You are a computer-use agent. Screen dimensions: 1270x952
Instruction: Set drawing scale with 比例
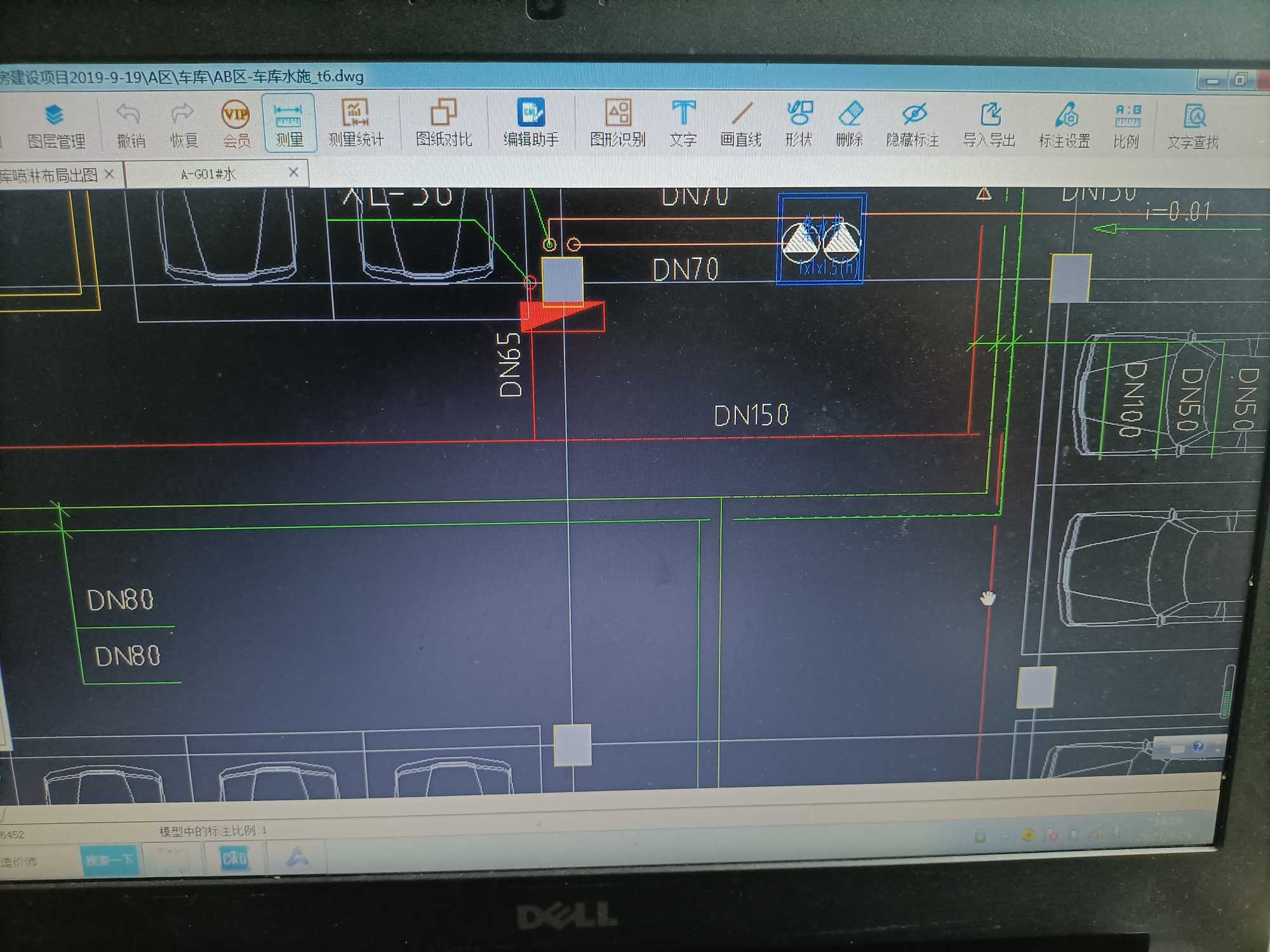coord(1127,126)
